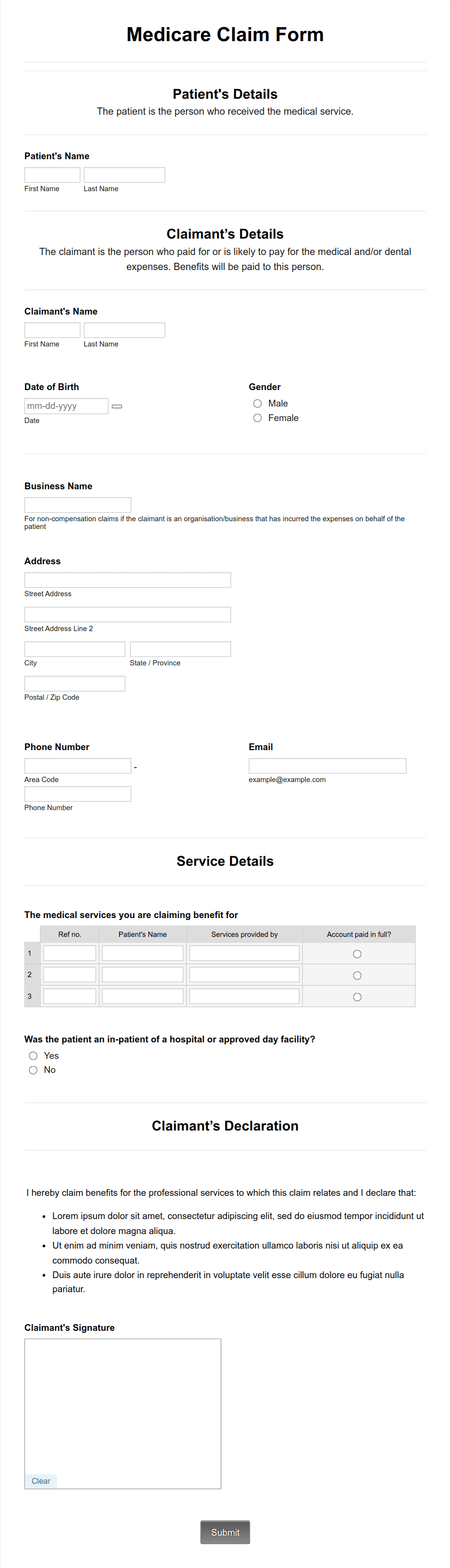The height and width of the screenshot is (1568, 450).
Task: Select Yes for in-patient hospital question
Action: [33, 1055]
